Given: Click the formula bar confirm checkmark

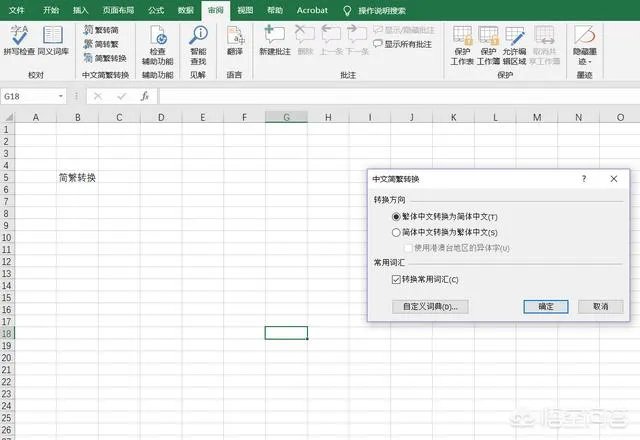Looking at the screenshot, I should coord(121,96).
